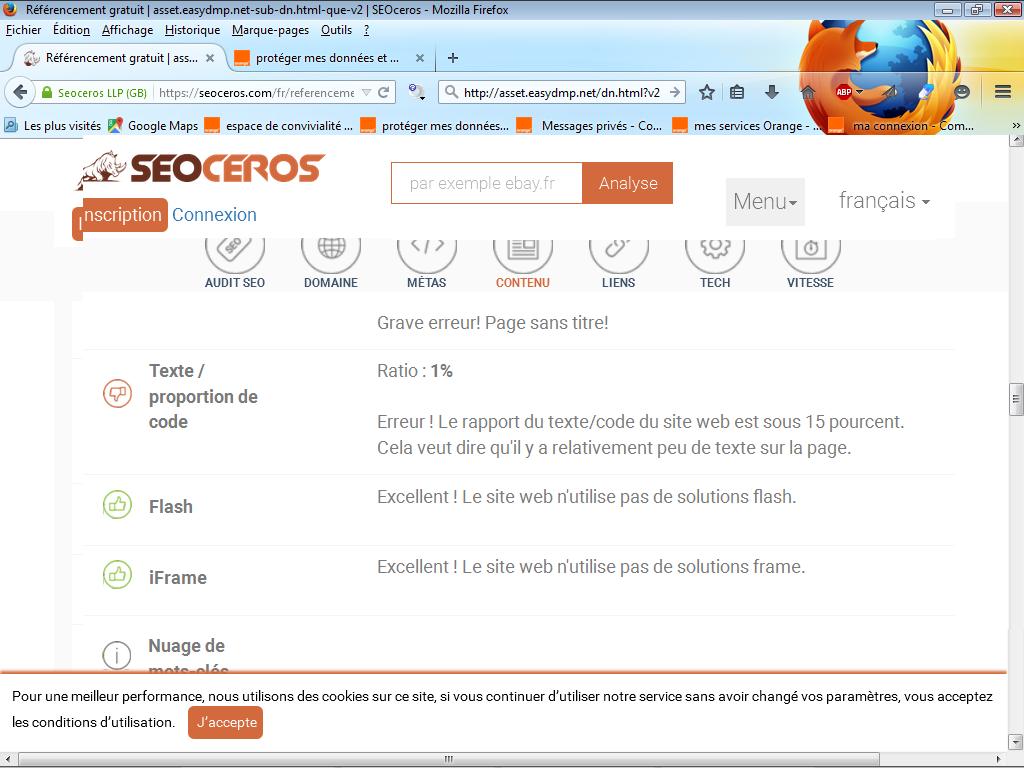
Task: Open the français language dropdown
Action: (x=884, y=200)
